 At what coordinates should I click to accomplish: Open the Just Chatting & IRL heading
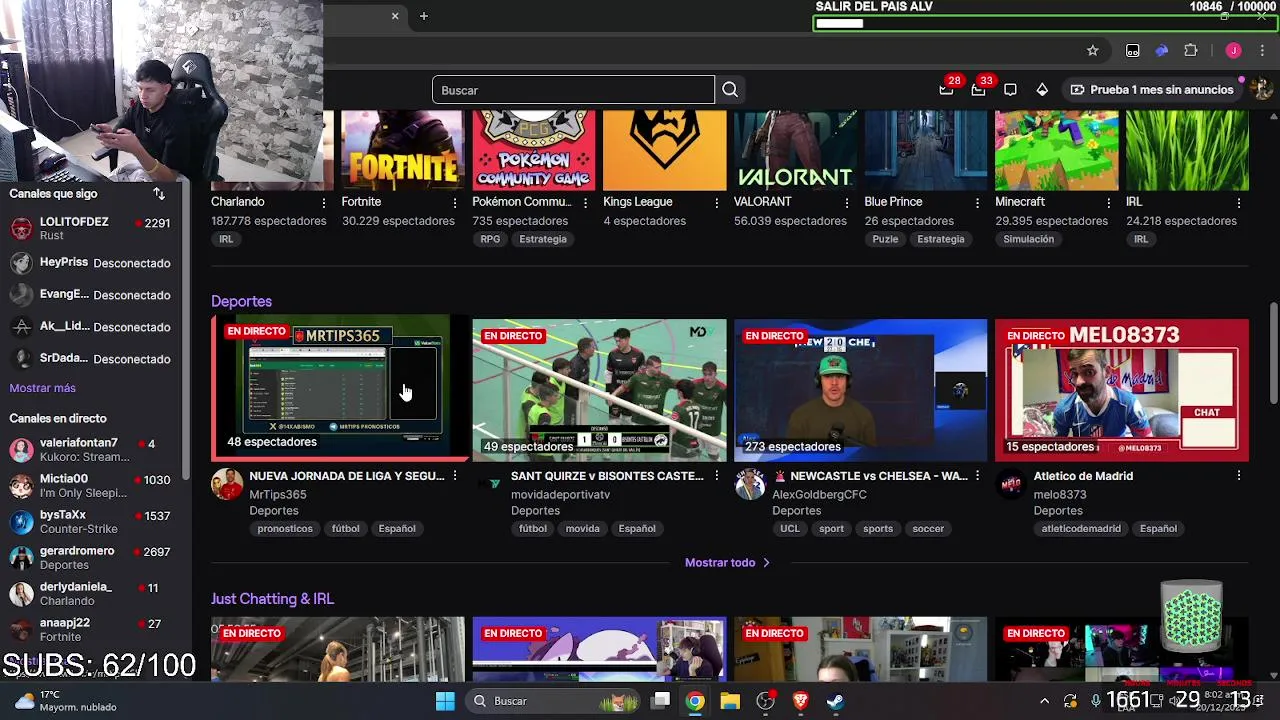tap(272, 599)
